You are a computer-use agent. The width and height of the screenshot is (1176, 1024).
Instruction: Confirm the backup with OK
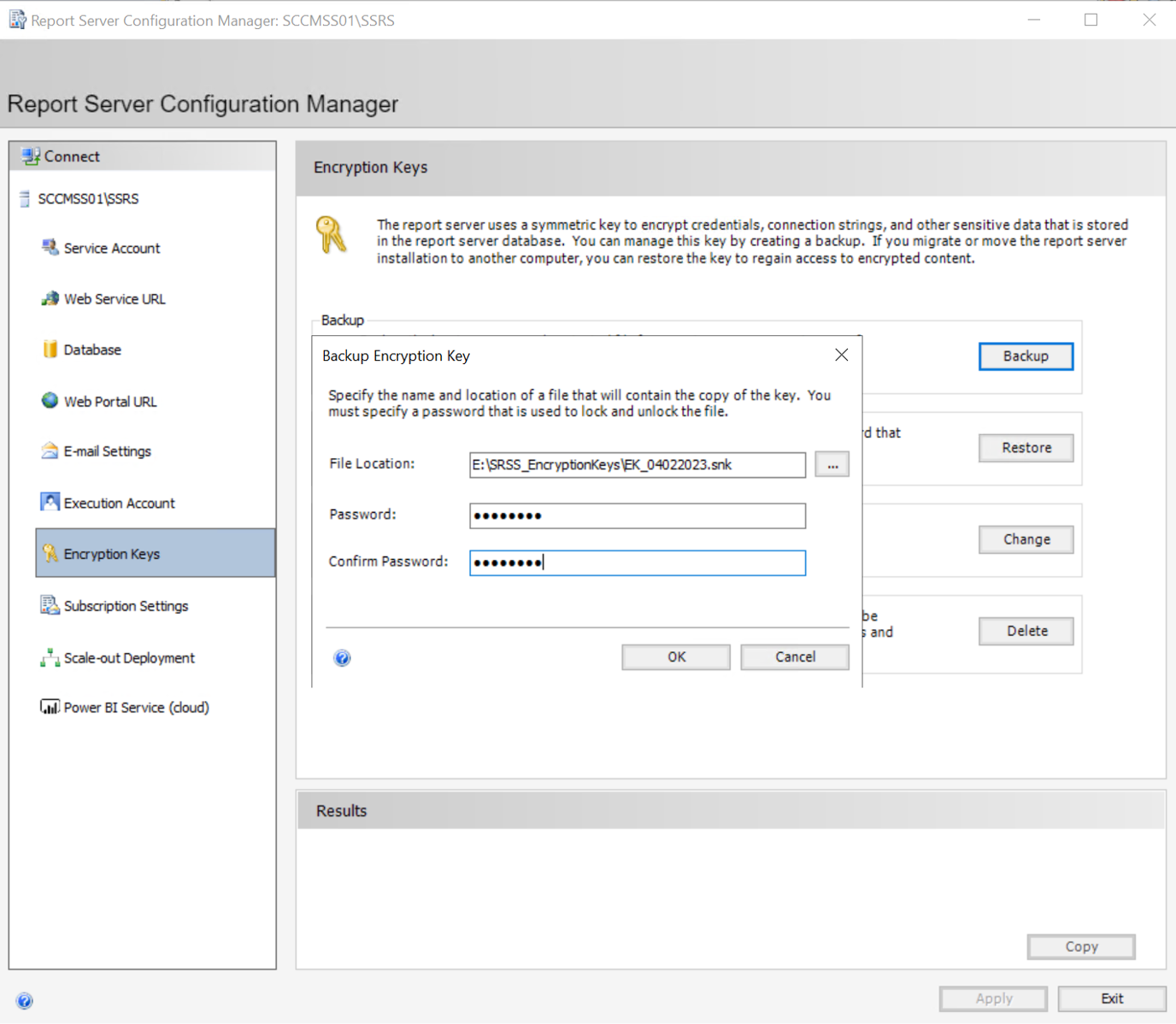pos(676,656)
